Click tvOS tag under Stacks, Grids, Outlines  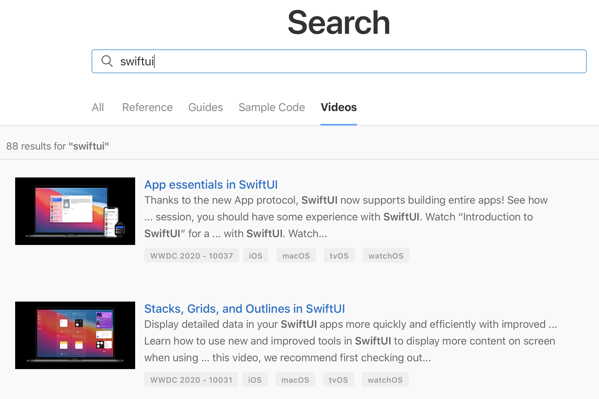[x=338, y=380]
